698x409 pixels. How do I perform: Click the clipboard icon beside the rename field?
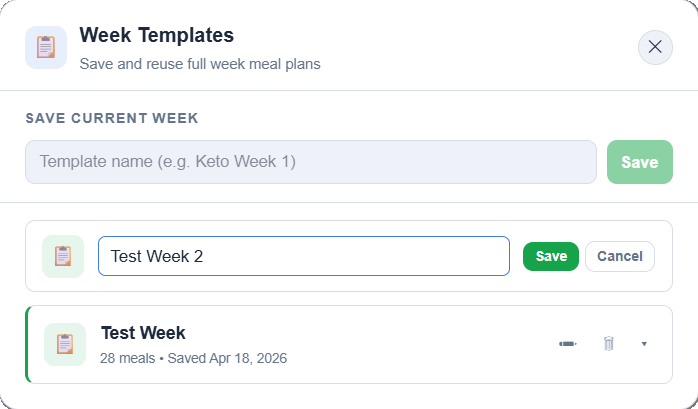pyautogui.click(x=63, y=256)
